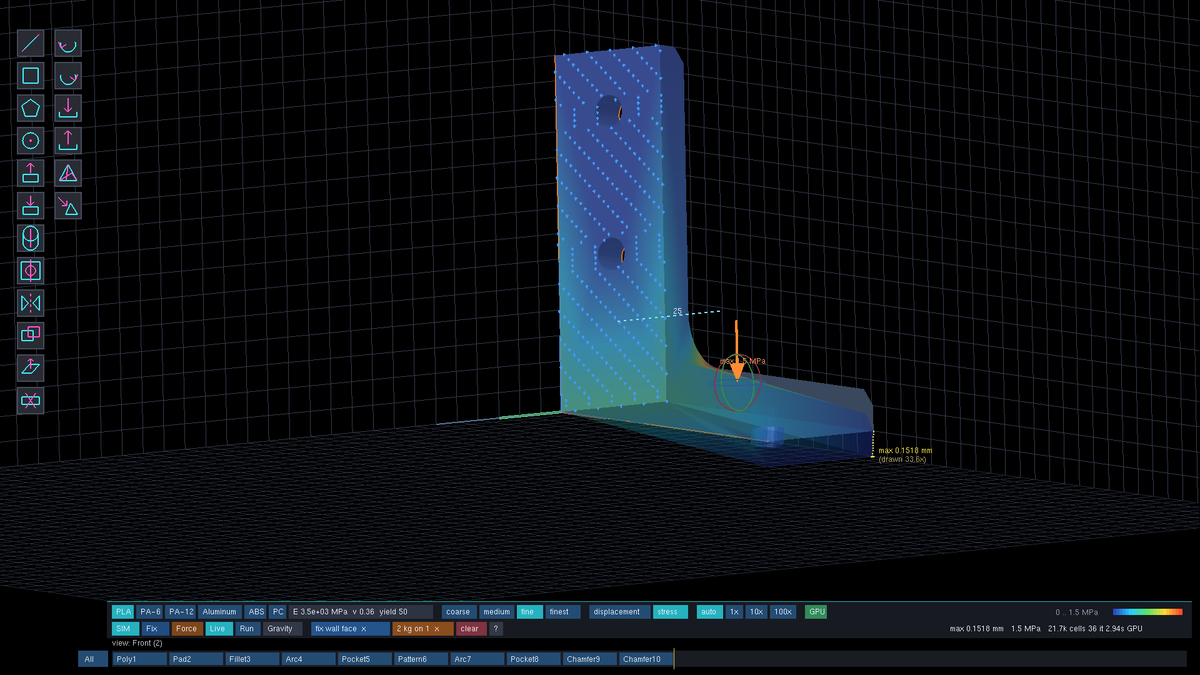Click the Run button
Screen dimensions: 1200x675
(x=247, y=629)
